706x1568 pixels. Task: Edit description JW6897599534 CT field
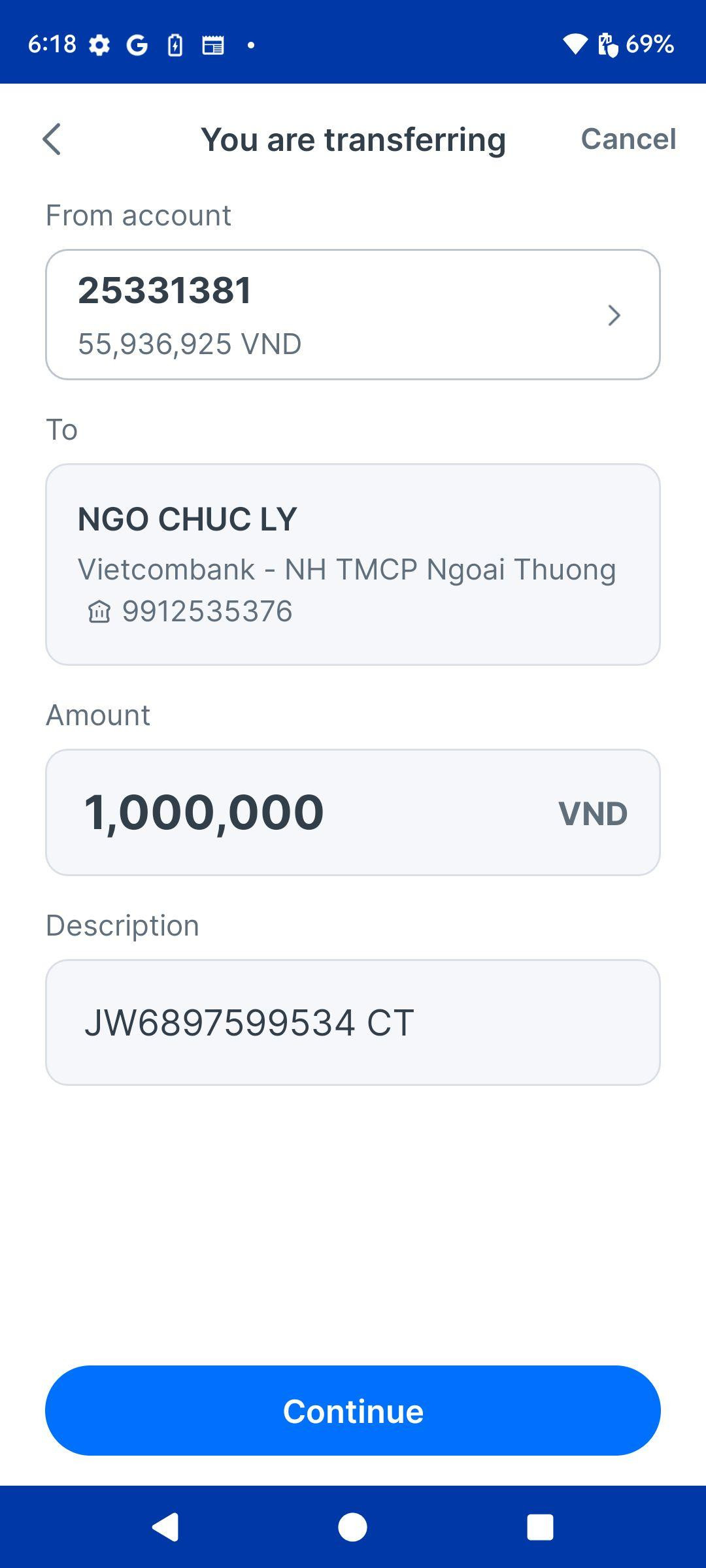(x=353, y=1022)
